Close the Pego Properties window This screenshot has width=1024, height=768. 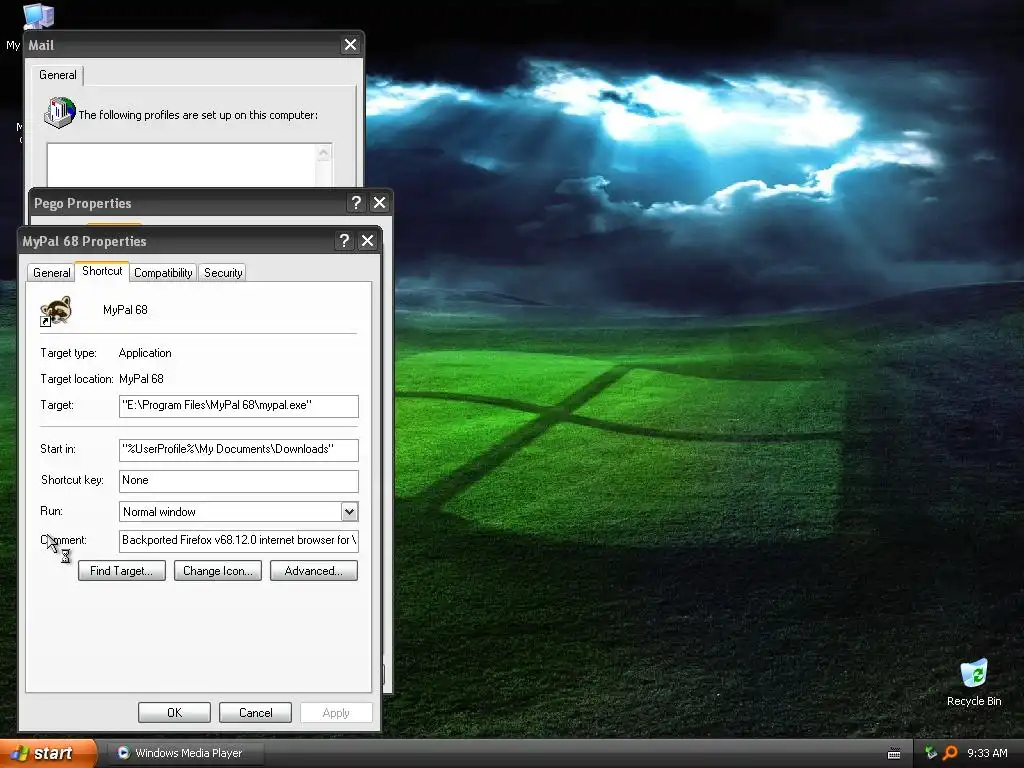379,202
